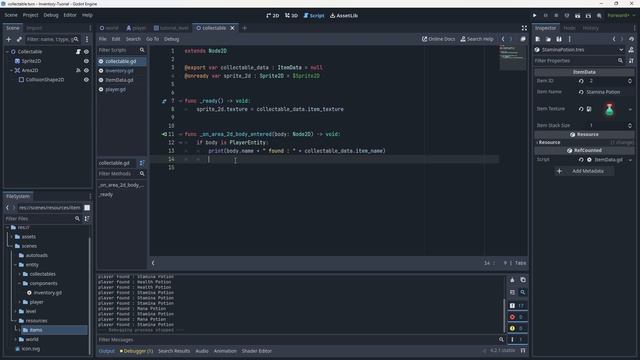640x360 pixels.
Task: Click the Search Help button
Action: pyautogui.click(x=477, y=39)
